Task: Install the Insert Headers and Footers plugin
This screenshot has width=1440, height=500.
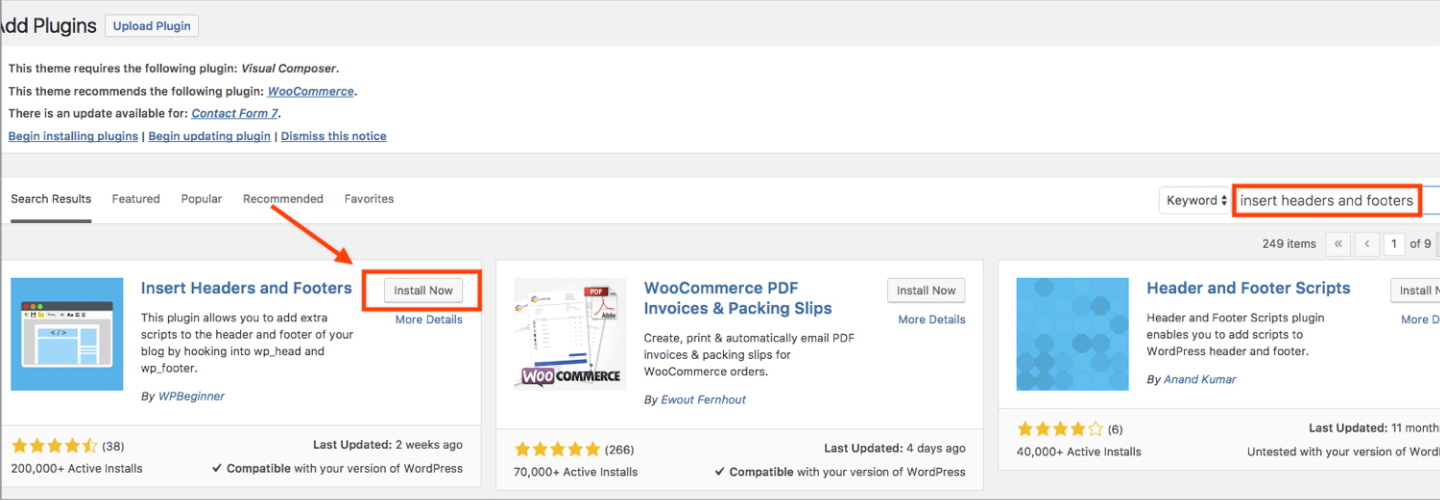Action: [423, 291]
